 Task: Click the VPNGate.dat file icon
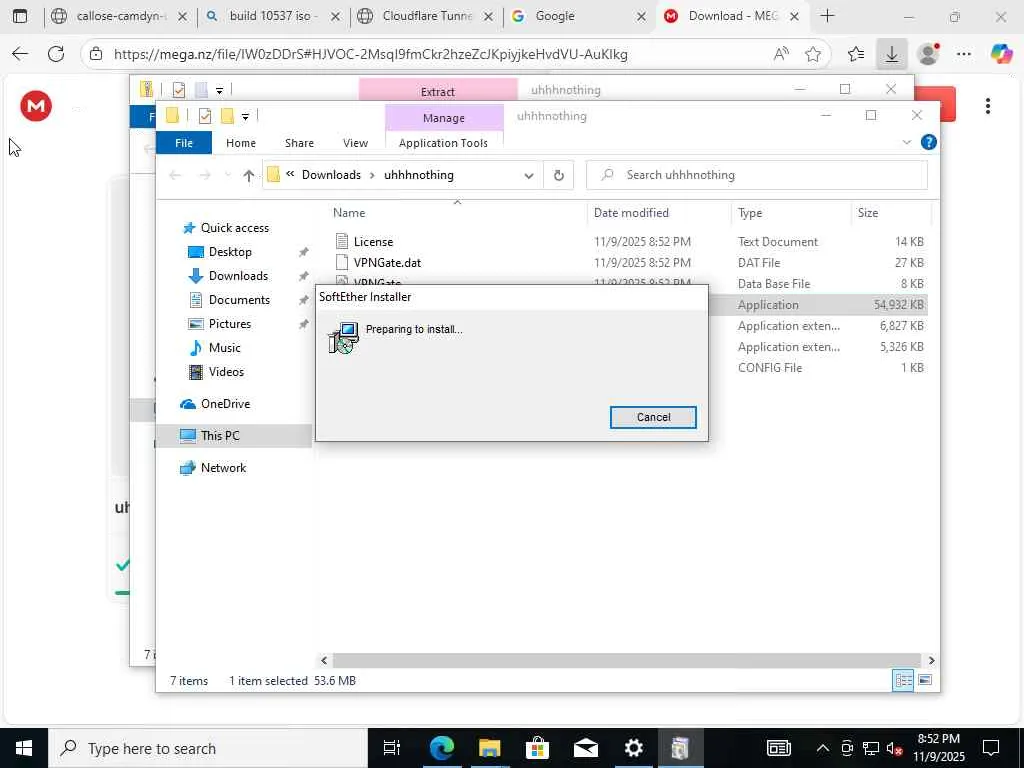[x=342, y=263]
